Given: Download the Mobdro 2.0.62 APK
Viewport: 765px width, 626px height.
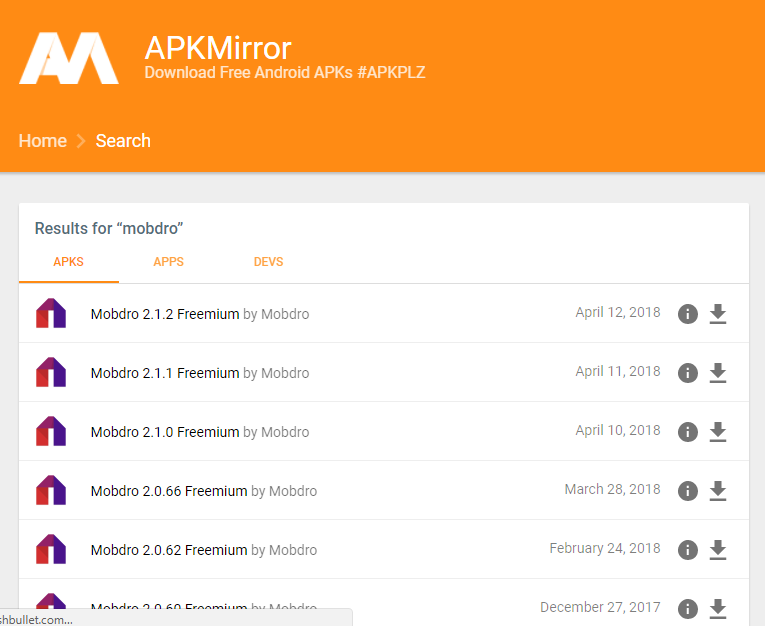Looking at the screenshot, I should (x=718, y=550).
